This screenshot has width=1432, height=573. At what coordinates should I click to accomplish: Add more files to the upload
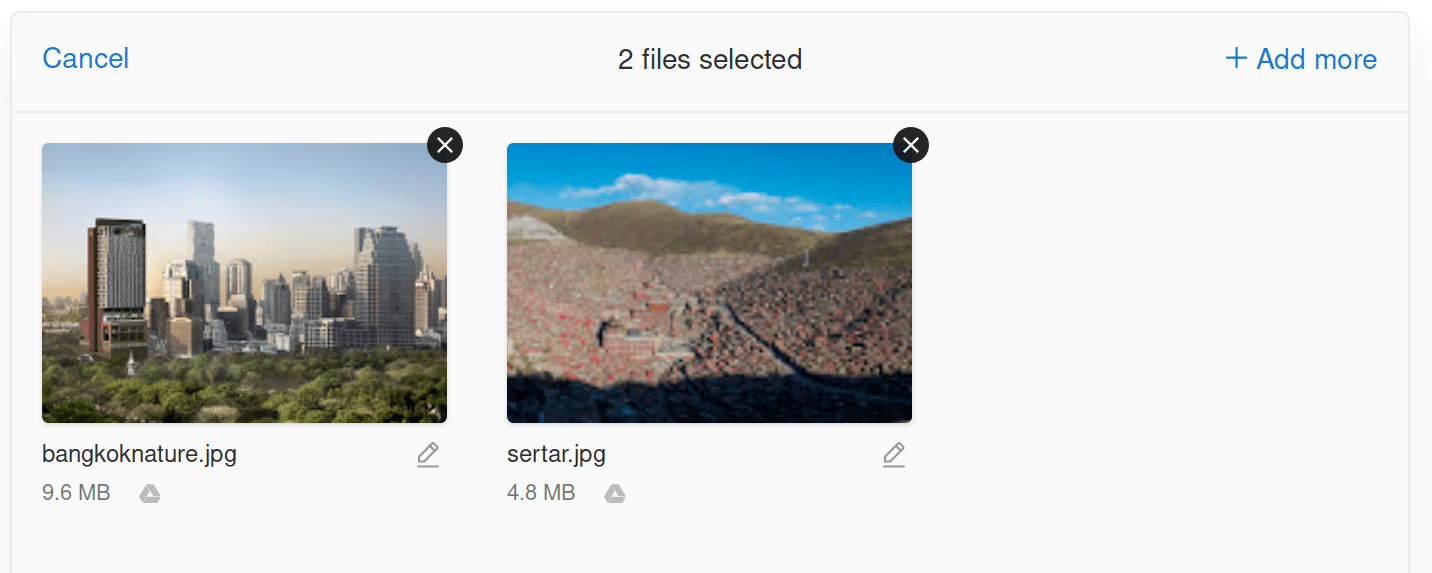[1301, 59]
